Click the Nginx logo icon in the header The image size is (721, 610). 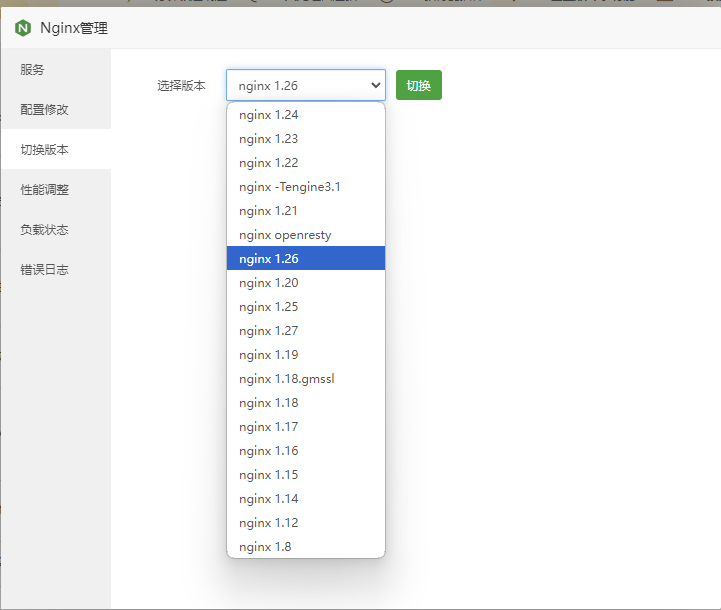coord(23,28)
